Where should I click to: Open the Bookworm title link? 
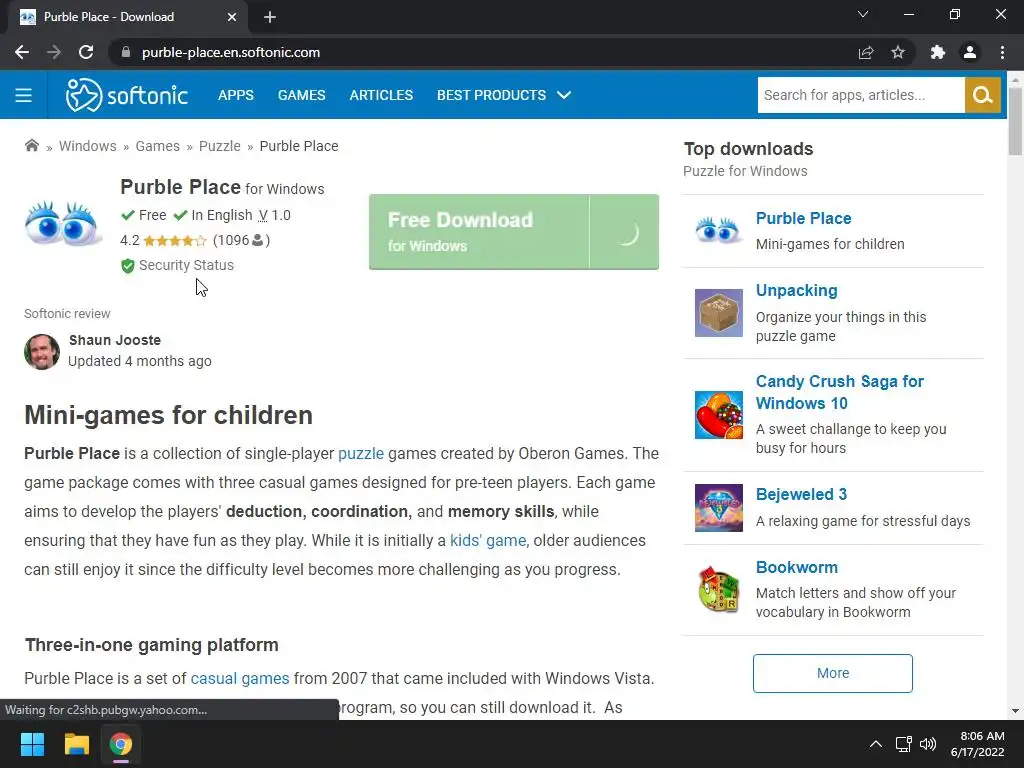pos(796,567)
